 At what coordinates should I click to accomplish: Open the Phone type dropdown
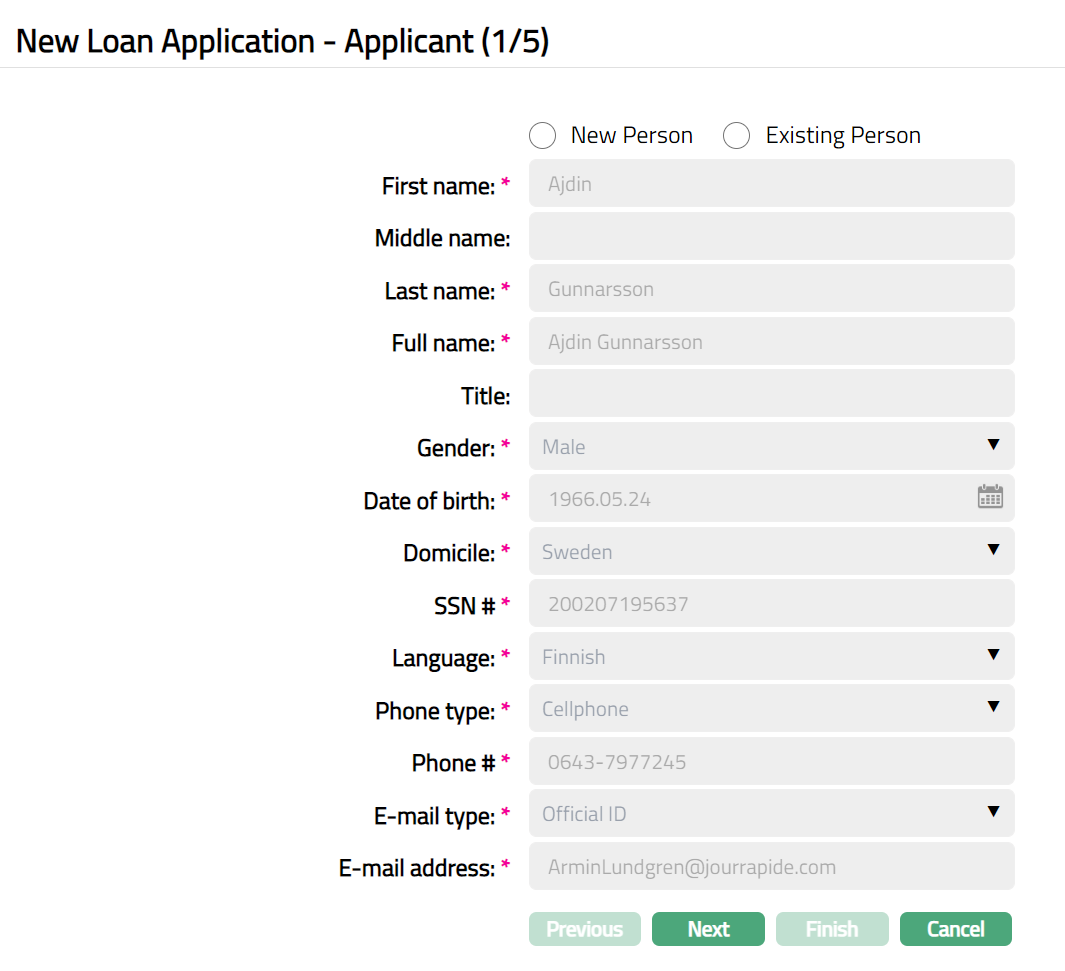coord(771,708)
